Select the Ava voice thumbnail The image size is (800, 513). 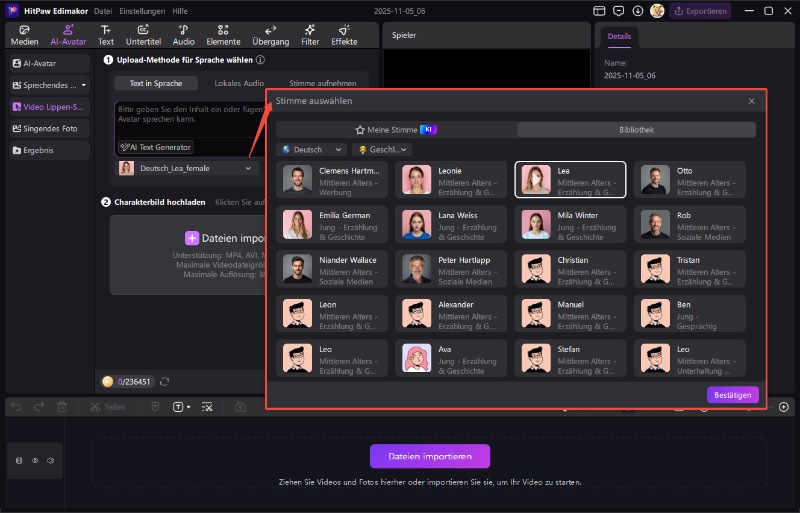pos(416,356)
